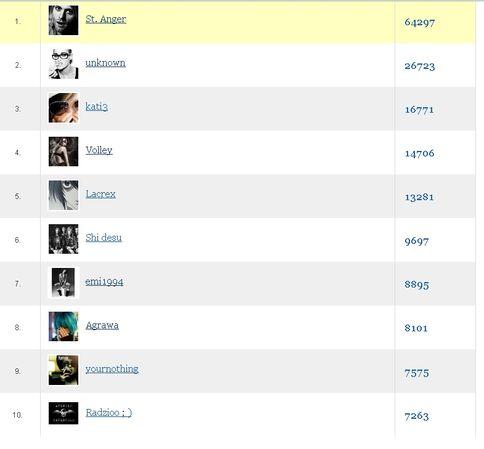Viewport: 484px width, 449px height.
Task: Go to Agrawa's profile link
Action: pyautogui.click(x=102, y=325)
